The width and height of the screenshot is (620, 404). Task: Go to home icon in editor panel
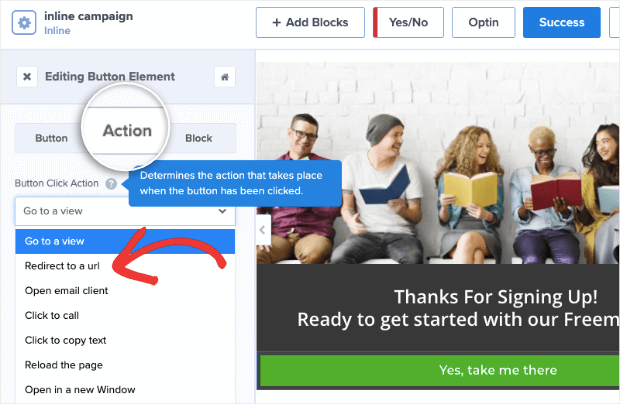coord(225,77)
